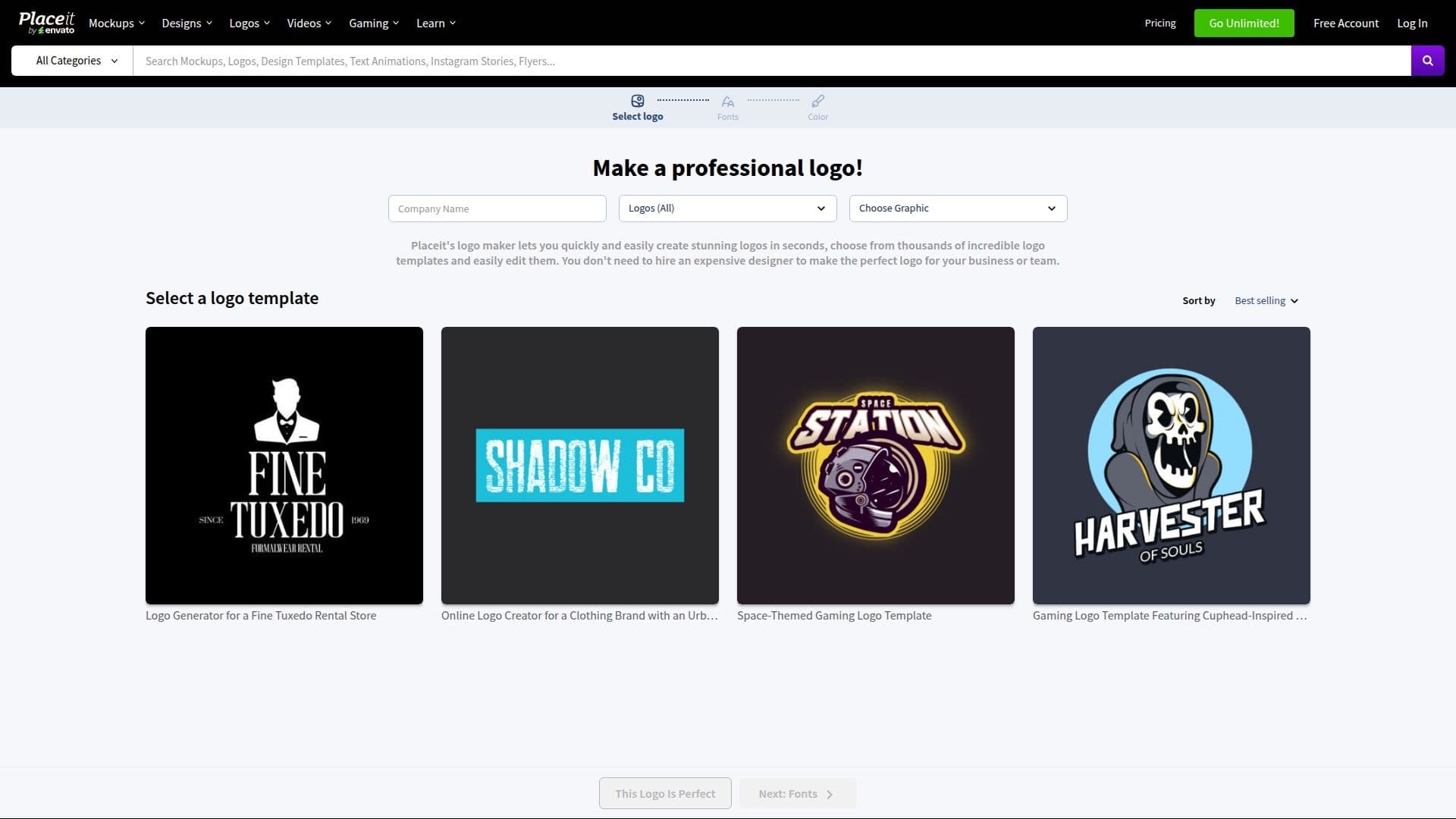Open the 'Online Logo Creator for a Clothing Brand' title
The image size is (1456, 819).
(579, 616)
